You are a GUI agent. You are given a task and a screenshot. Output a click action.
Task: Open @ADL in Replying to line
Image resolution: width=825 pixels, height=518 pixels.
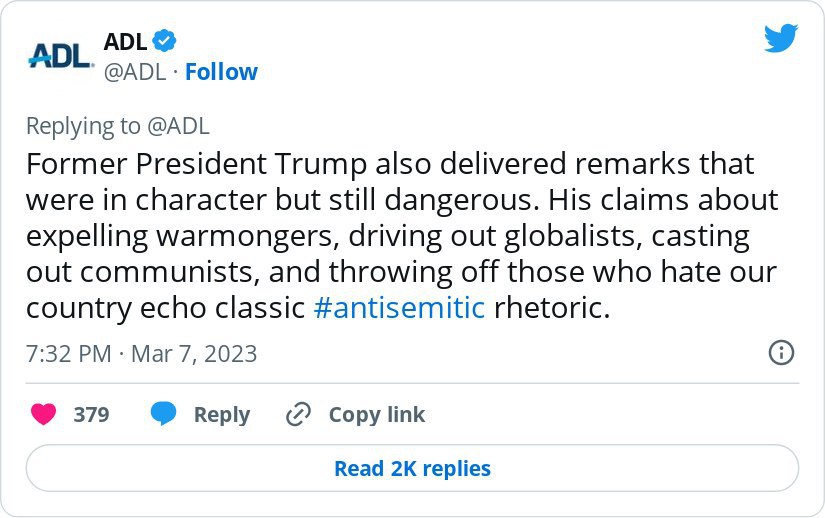(x=178, y=126)
